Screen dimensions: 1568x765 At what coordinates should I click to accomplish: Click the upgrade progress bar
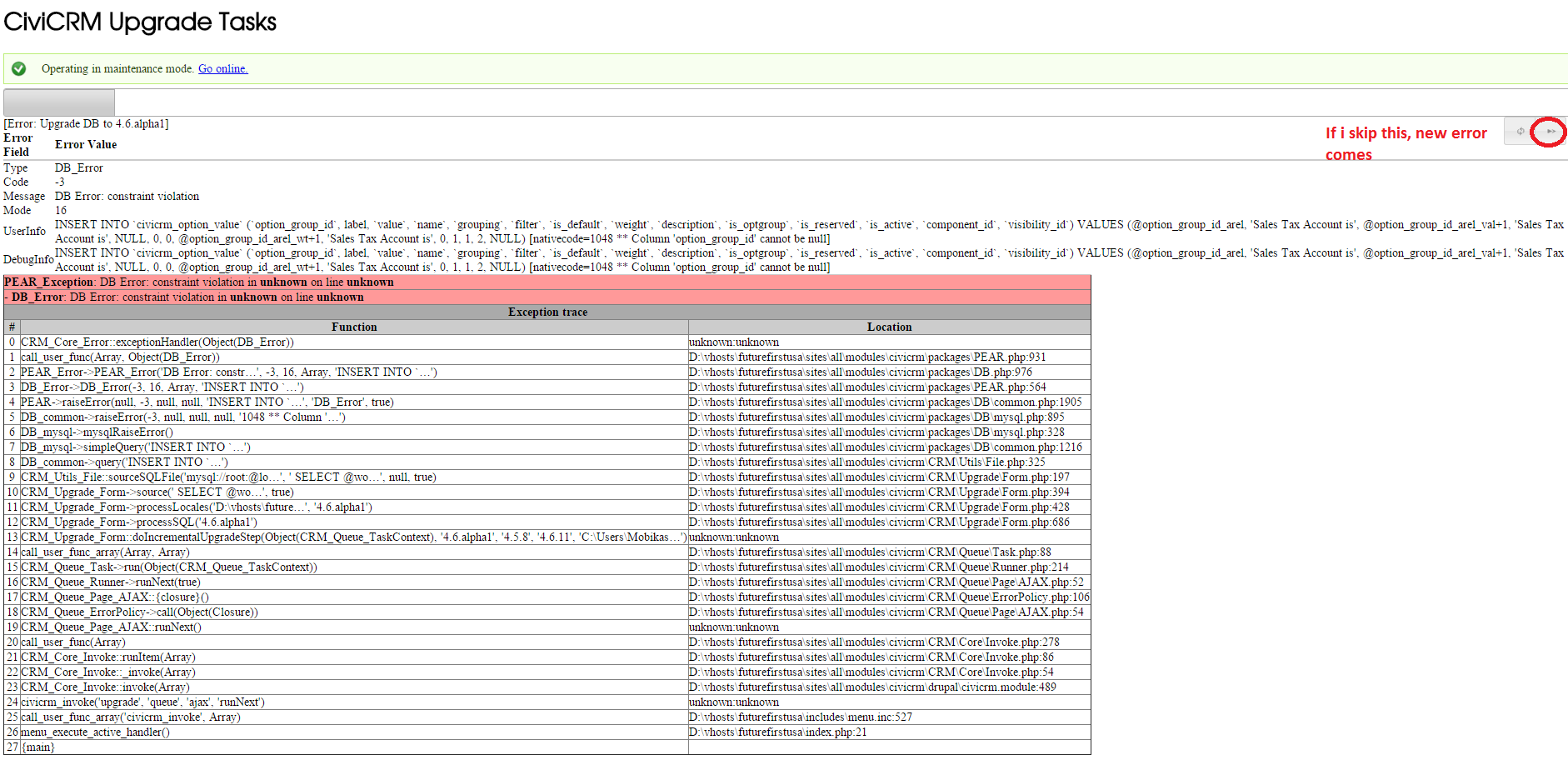[59, 102]
